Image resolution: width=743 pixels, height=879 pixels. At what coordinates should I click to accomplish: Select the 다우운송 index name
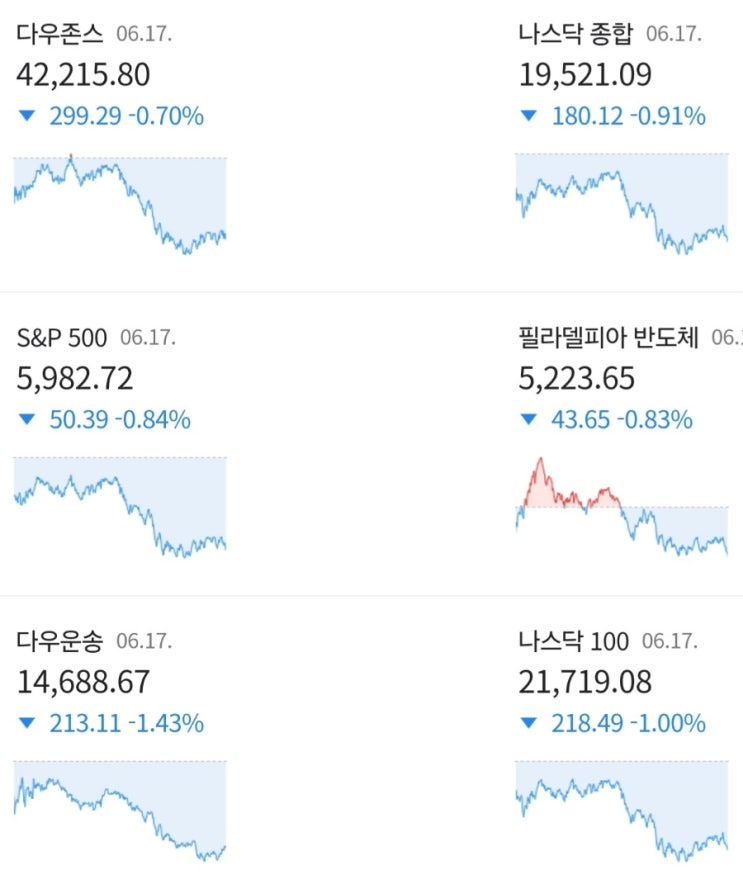[60, 641]
